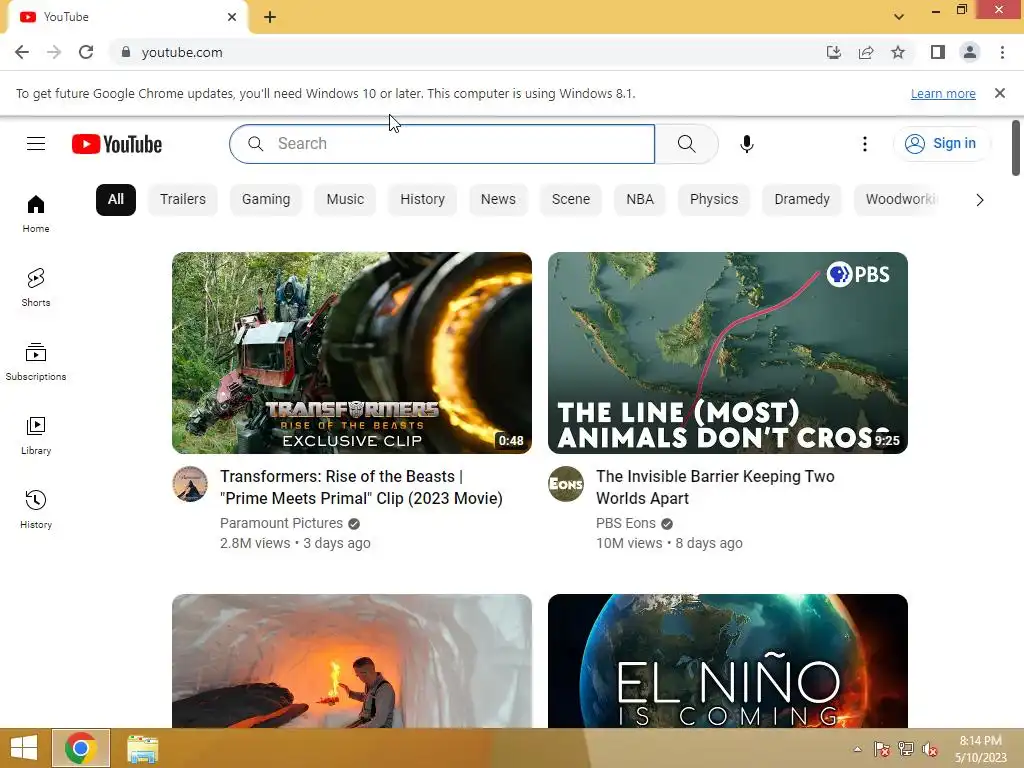Open the Action Center flag icon
Viewport: 1024px width, 768px height.
coord(882,749)
